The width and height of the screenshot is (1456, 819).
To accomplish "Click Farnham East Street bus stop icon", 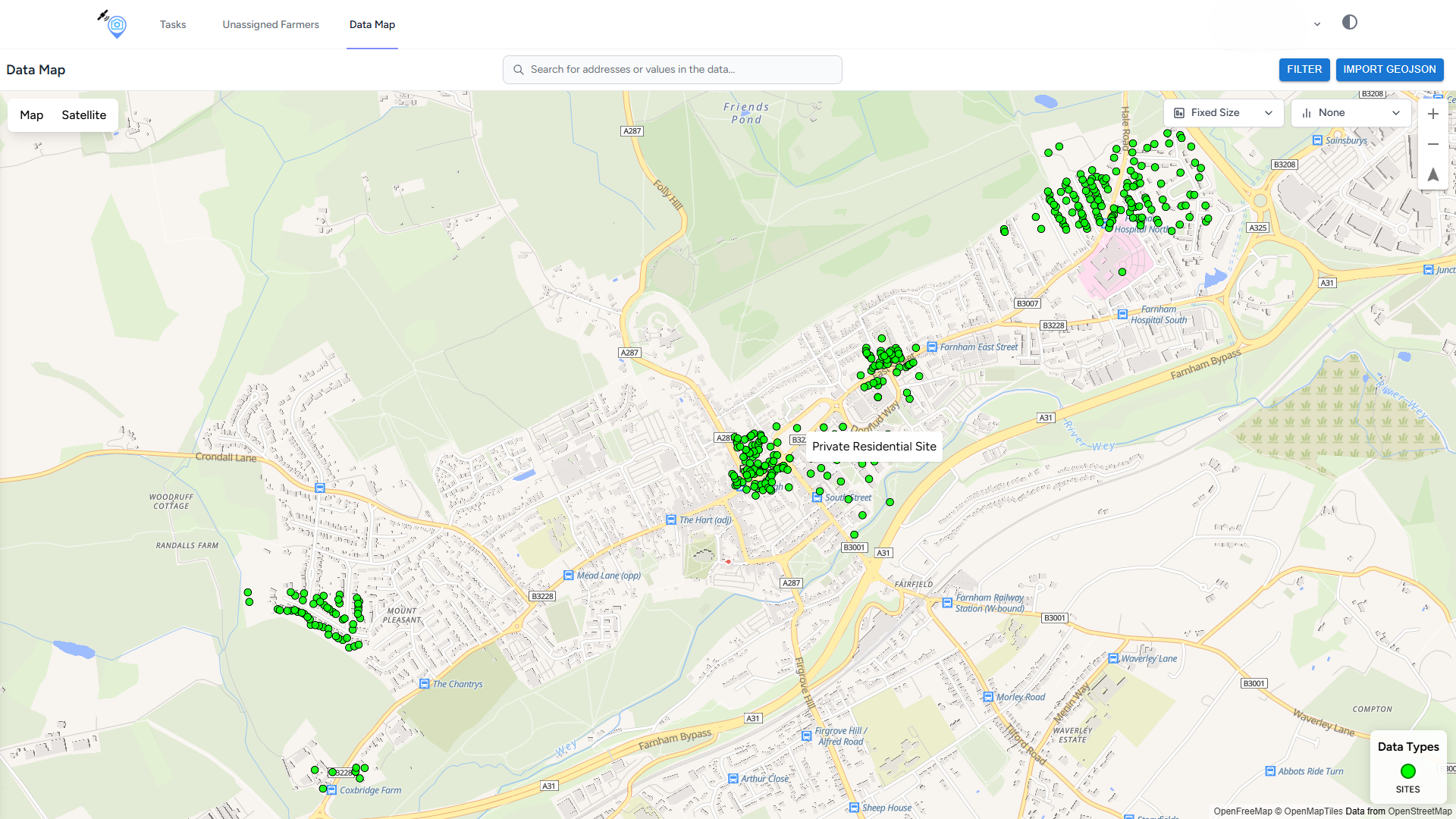I will tap(932, 347).
